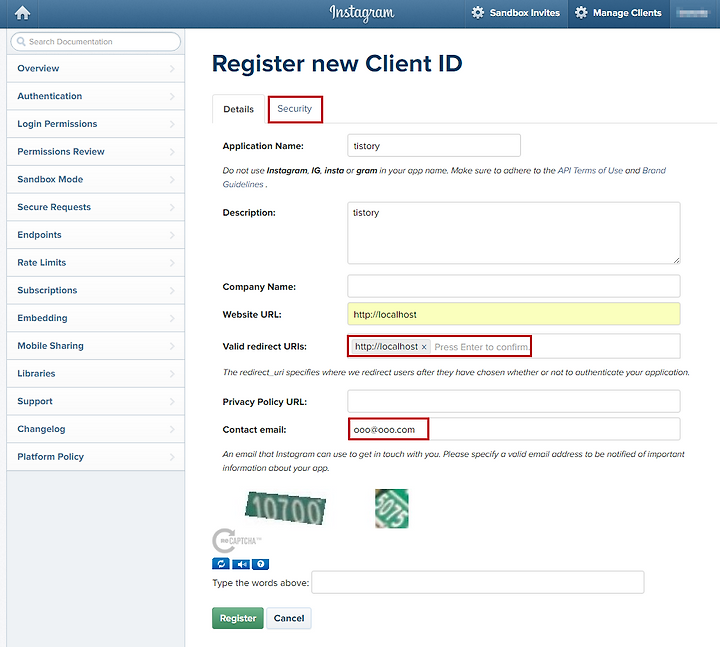Click Sandbox Invites in the header
Image resolution: width=720 pixels, height=647 pixels.
516,13
